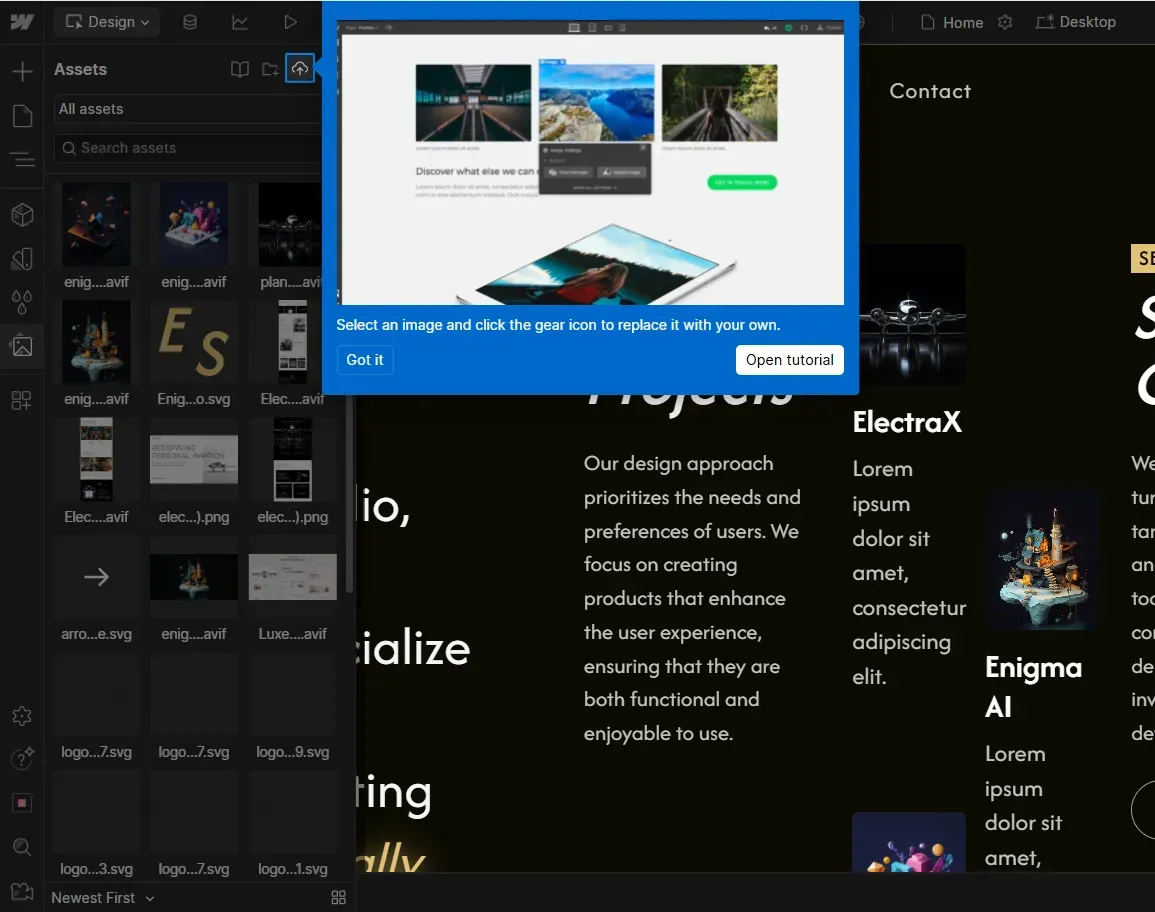Open the Apps panel icon
1155x912 pixels.
[x=22, y=400]
